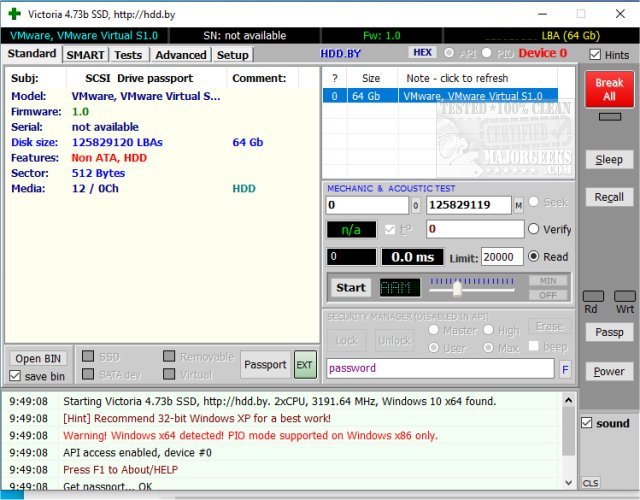640x500 pixels.
Task: Click the Sleep button
Action: pos(609,160)
